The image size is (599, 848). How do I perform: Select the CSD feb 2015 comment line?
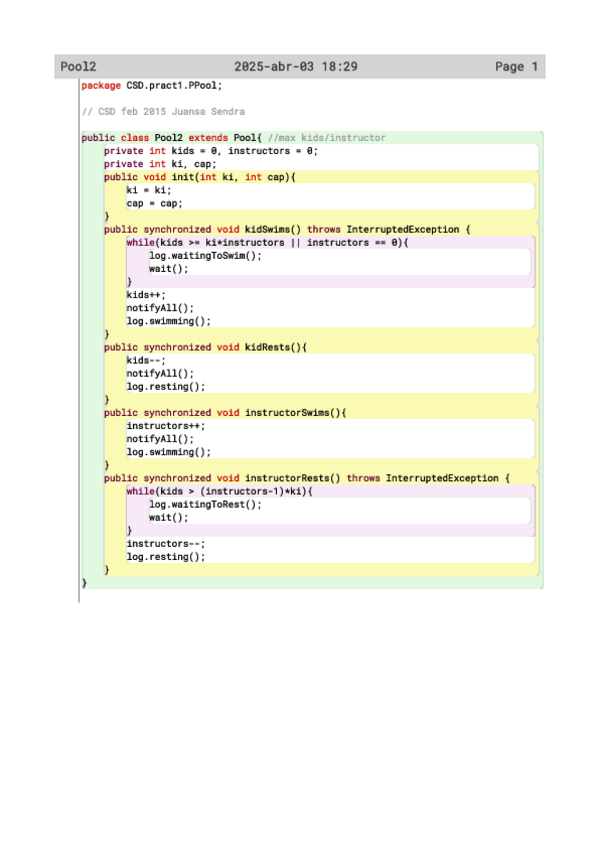coord(163,111)
